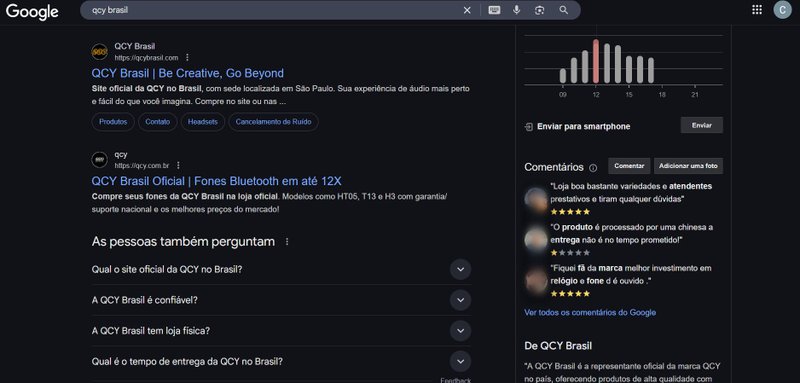Click into the Google search field
This screenshot has width=800, height=383.
270,10
